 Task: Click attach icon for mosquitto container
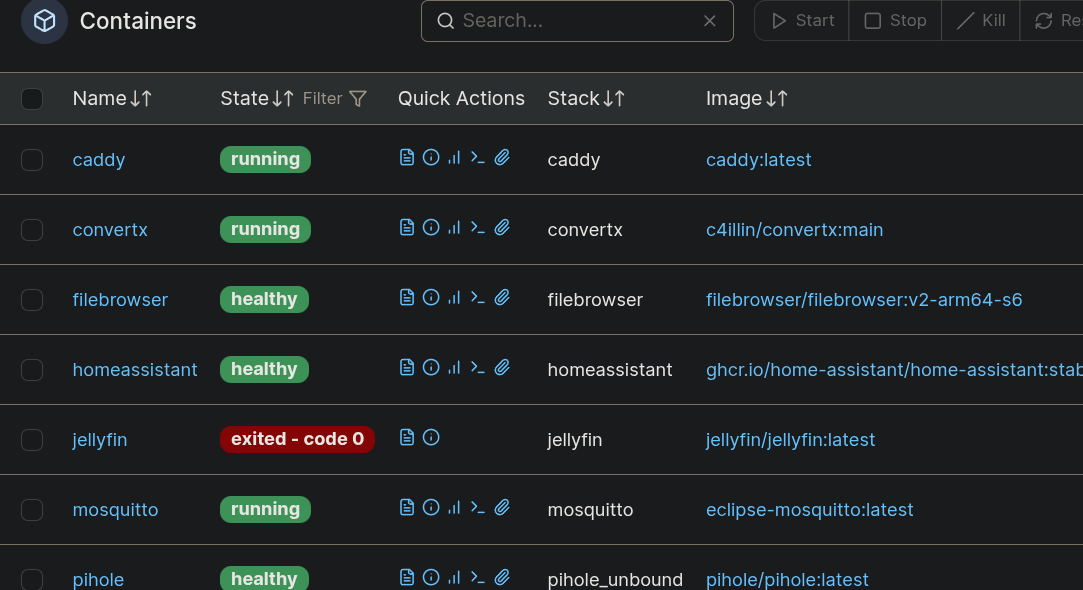click(x=502, y=508)
